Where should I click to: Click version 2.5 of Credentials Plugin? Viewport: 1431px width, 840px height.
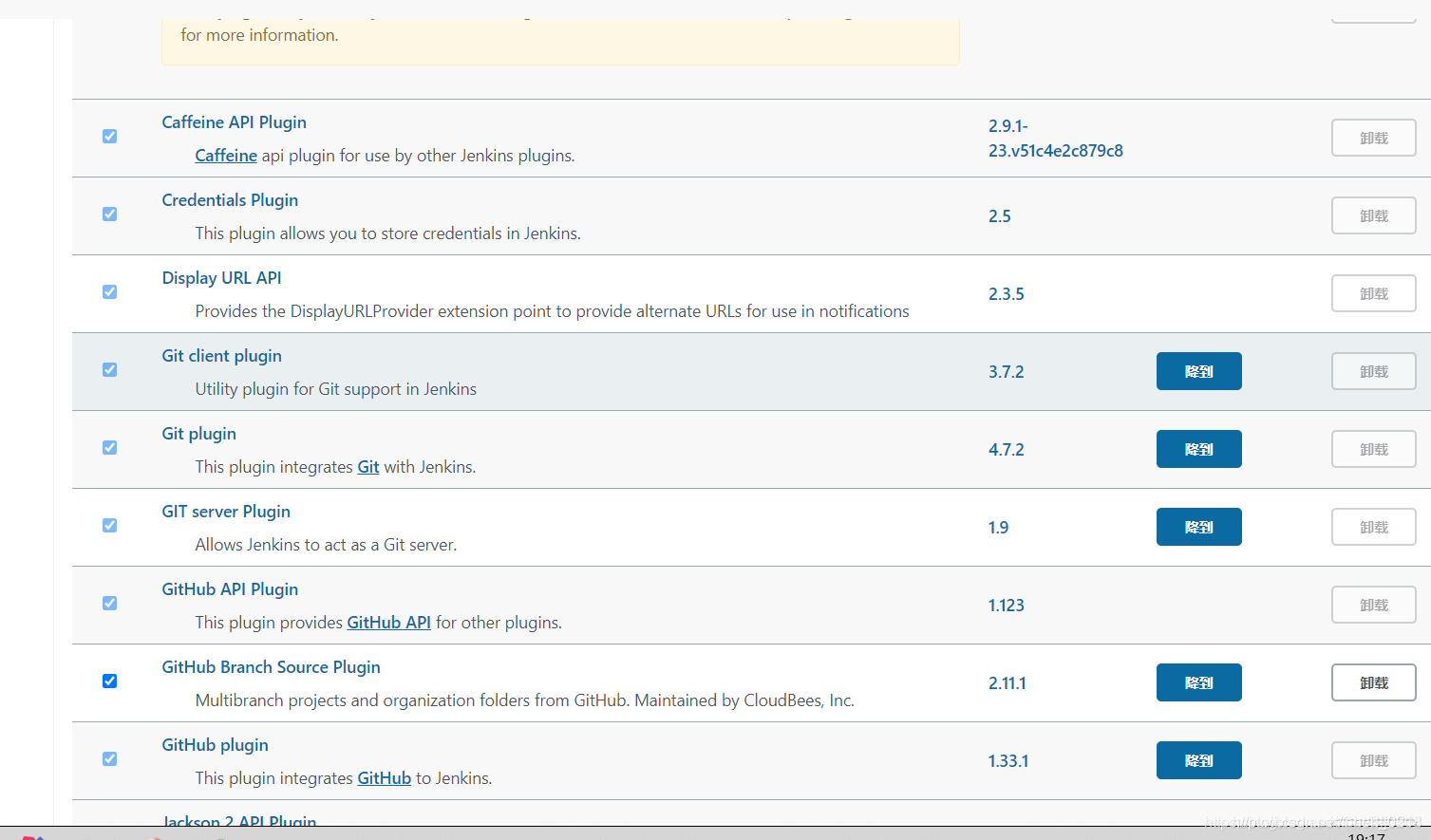[999, 216]
